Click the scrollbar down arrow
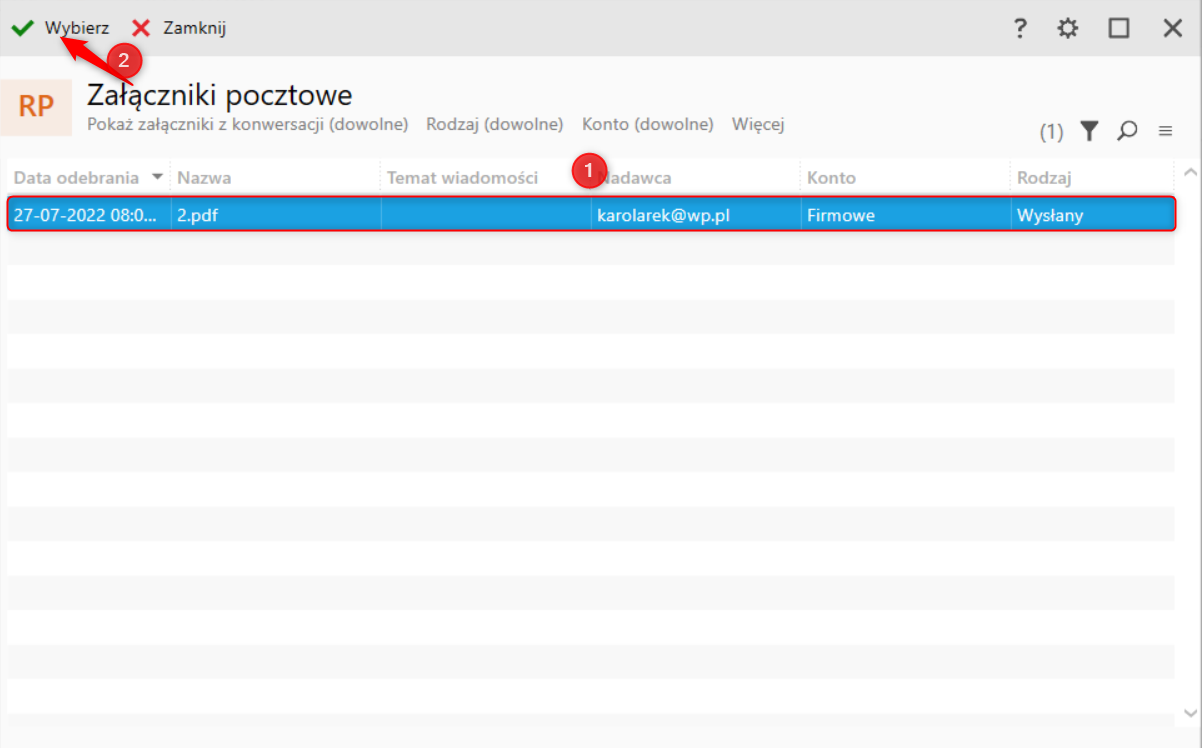 pos(1190,713)
